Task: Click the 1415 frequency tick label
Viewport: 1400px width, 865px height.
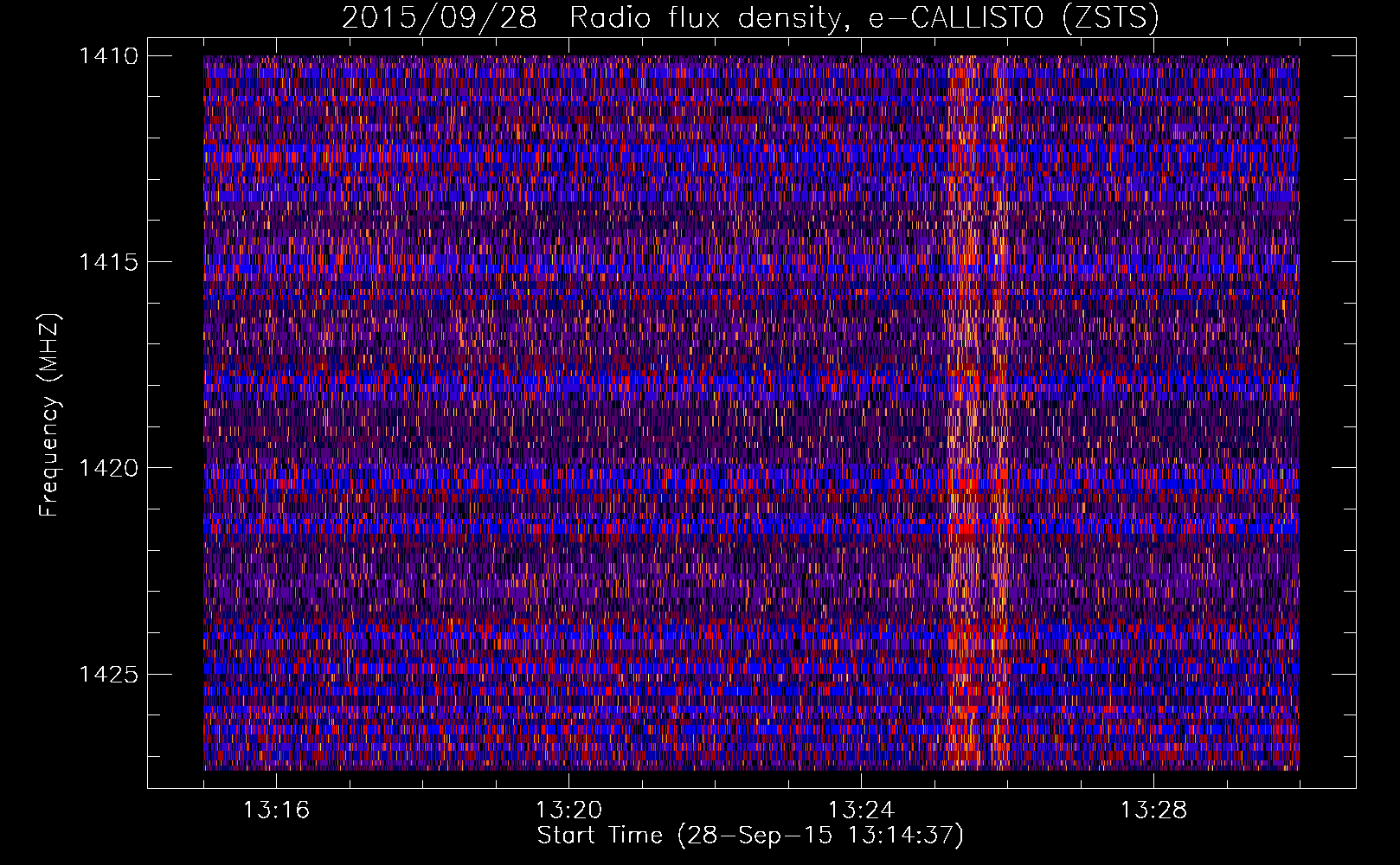Action: point(108,262)
